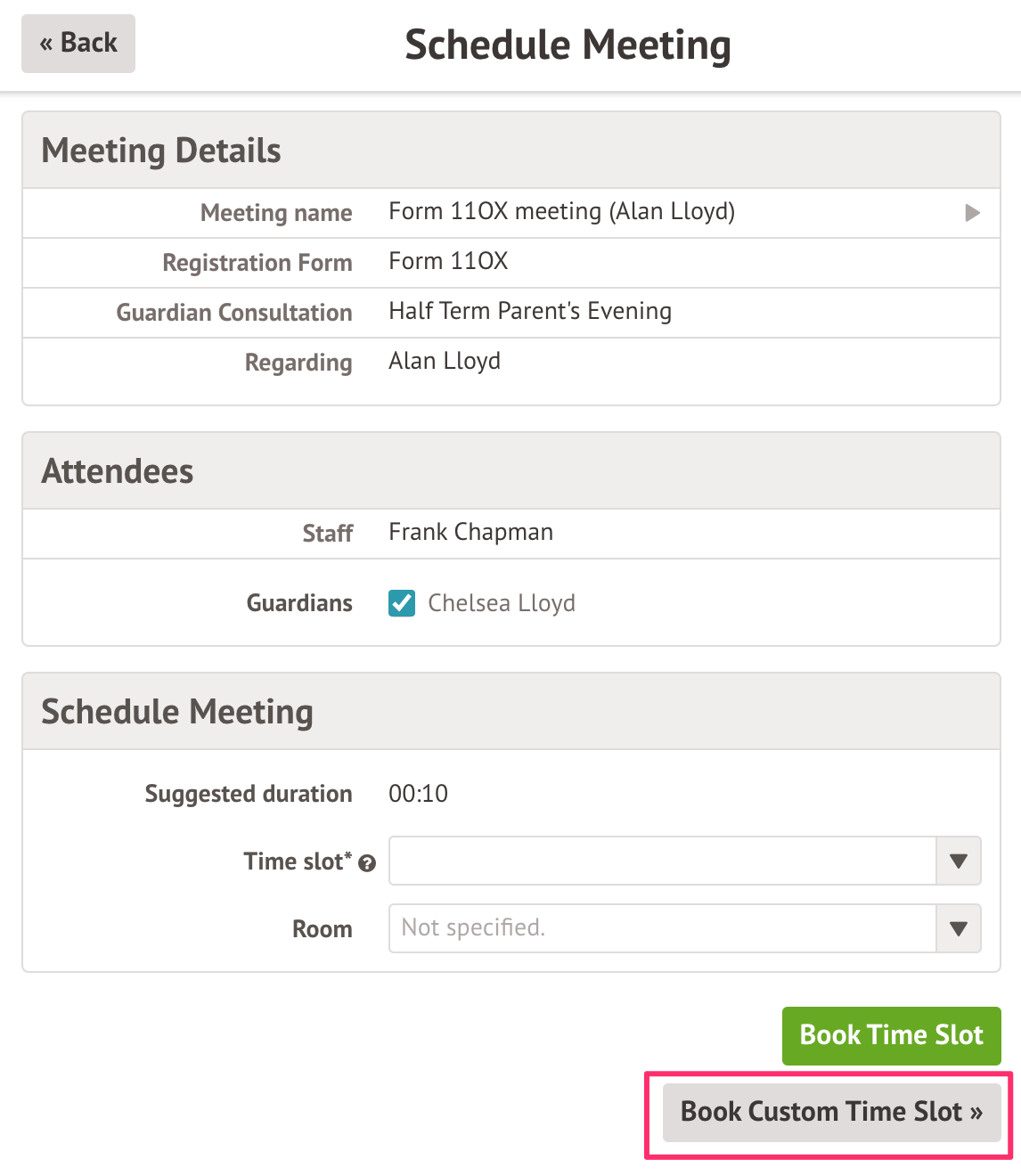Click the arrow icon on Meeting name row
Screen dimensions: 1021x1176
point(972,213)
